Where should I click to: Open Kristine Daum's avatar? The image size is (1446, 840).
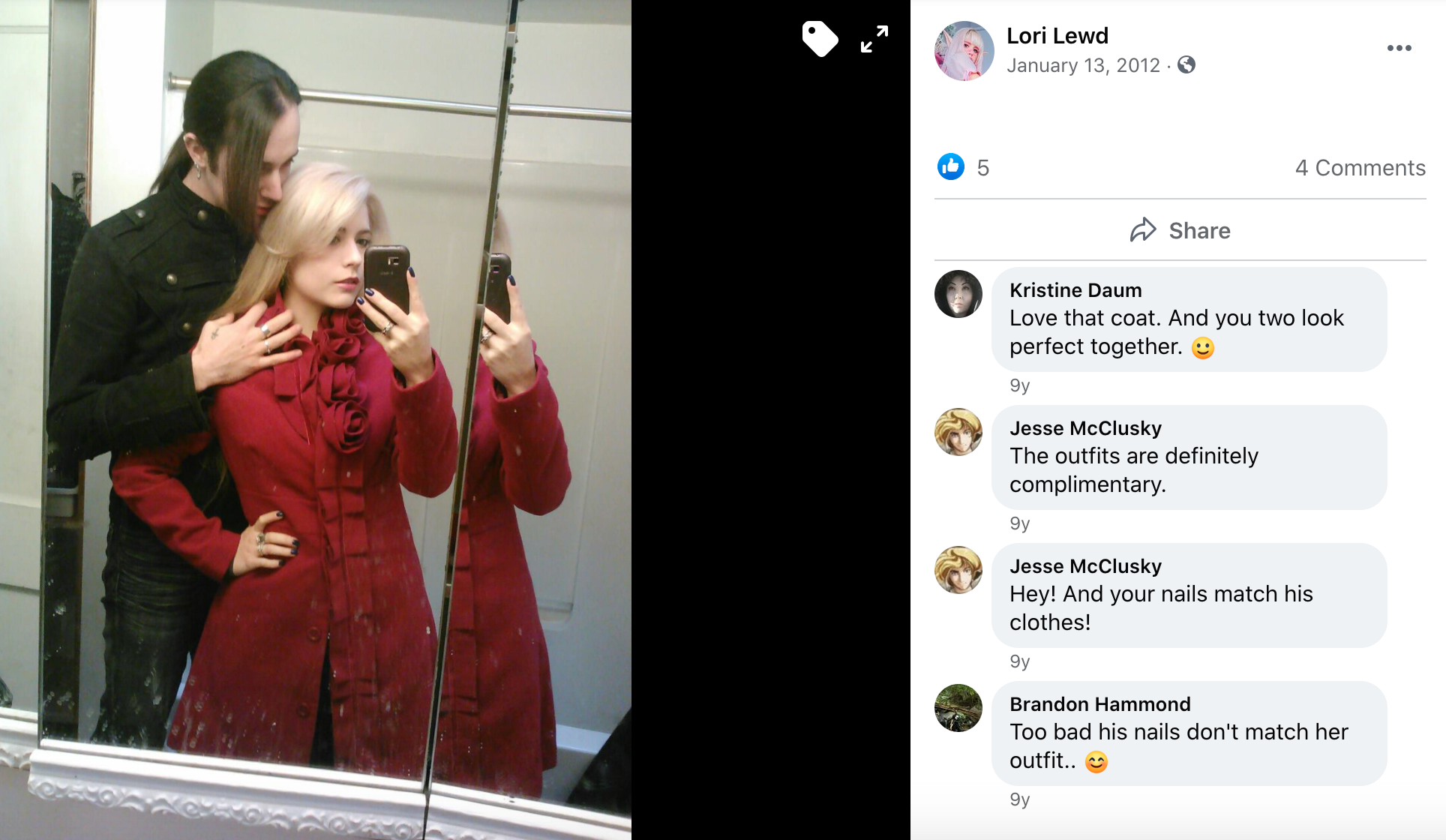[x=958, y=294]
